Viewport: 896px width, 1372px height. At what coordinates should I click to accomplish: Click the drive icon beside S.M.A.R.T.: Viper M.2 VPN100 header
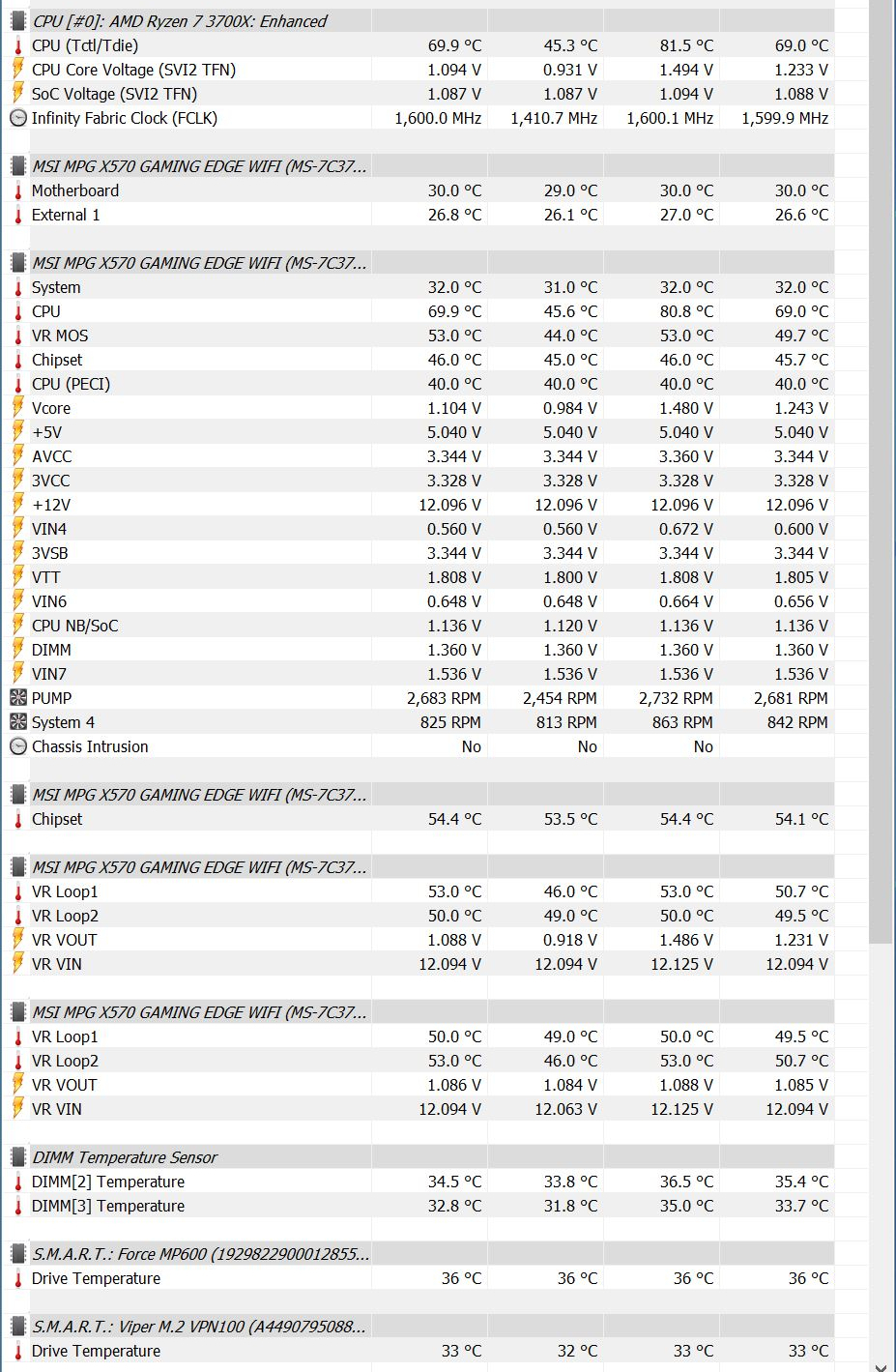[17, 1327]
